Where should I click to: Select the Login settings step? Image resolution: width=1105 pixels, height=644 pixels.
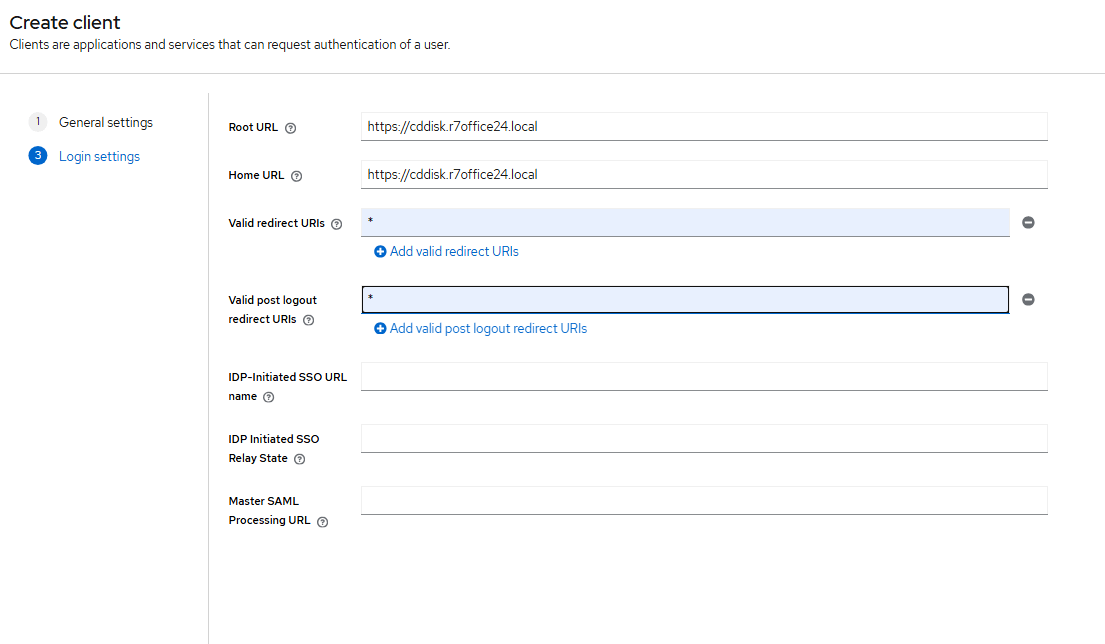99,156
